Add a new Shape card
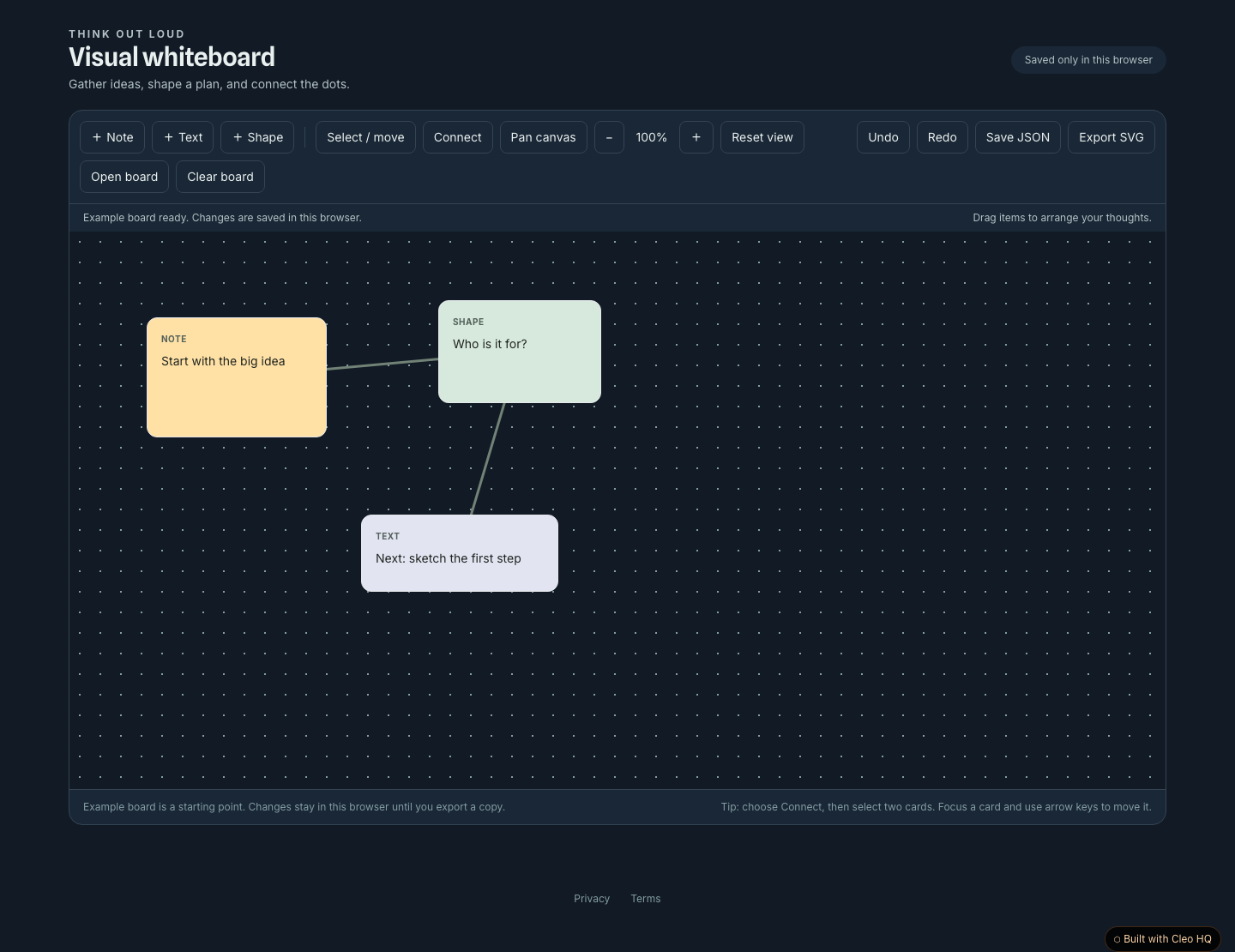The height and width of the screenshot is (952, 1235). pyautogui.click(x=258, y=137)
